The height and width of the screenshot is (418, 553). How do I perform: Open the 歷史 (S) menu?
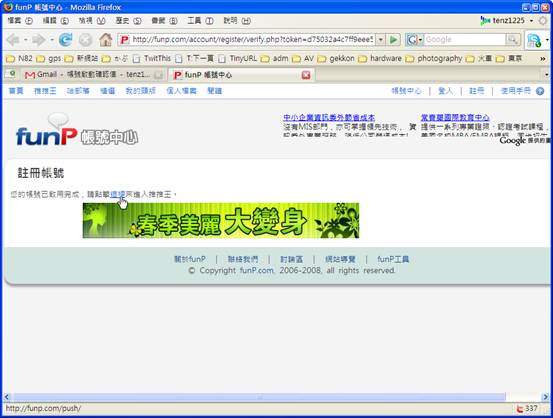(x=128, y=21)
